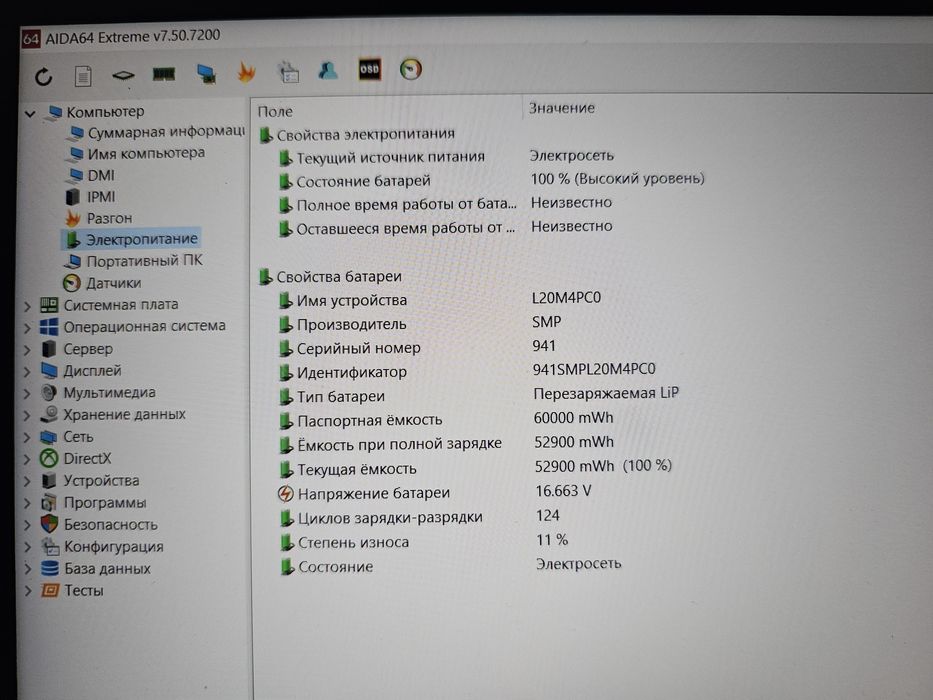The image size is (933, 700).
Task: Select the DMI tree item
Action: [x=91, y=175]
